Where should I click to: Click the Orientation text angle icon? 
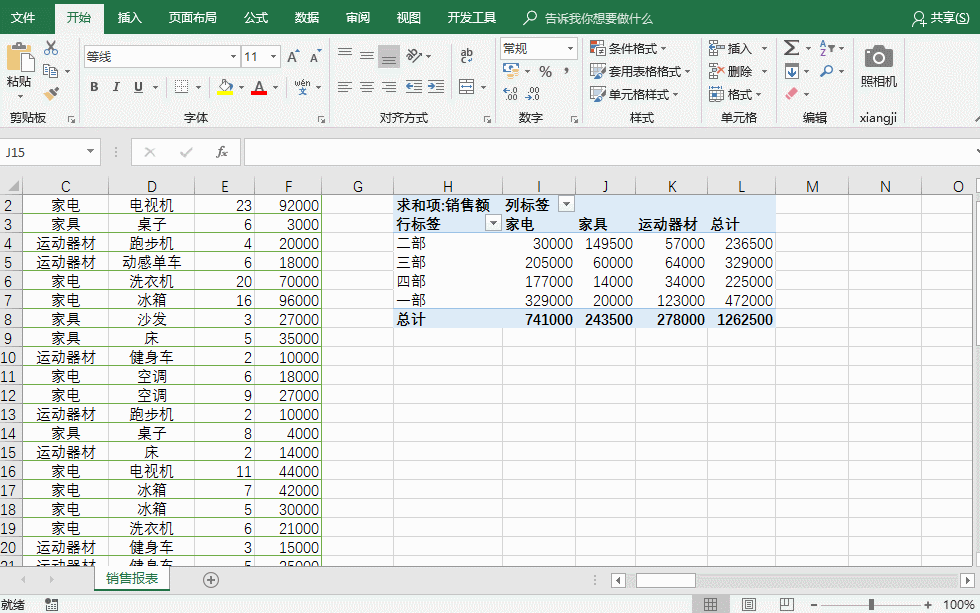pyautogui.click(x=414, y=56)
